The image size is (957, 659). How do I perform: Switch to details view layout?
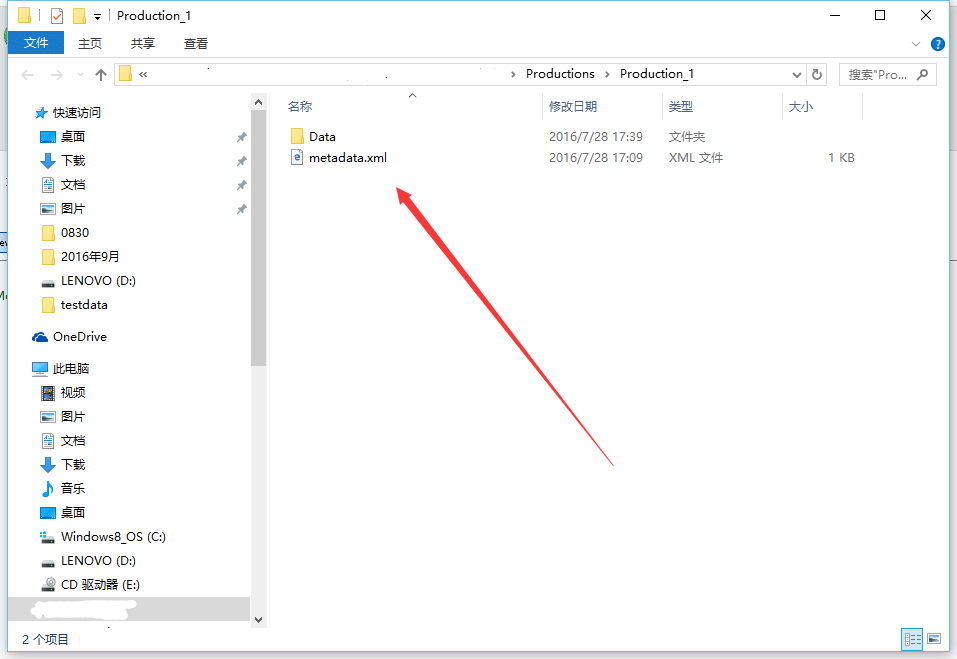(912, 639)
